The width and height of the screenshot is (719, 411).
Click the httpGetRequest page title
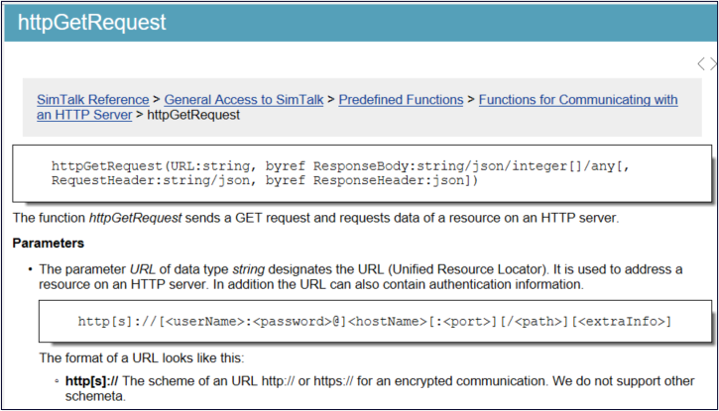point(92,22)
